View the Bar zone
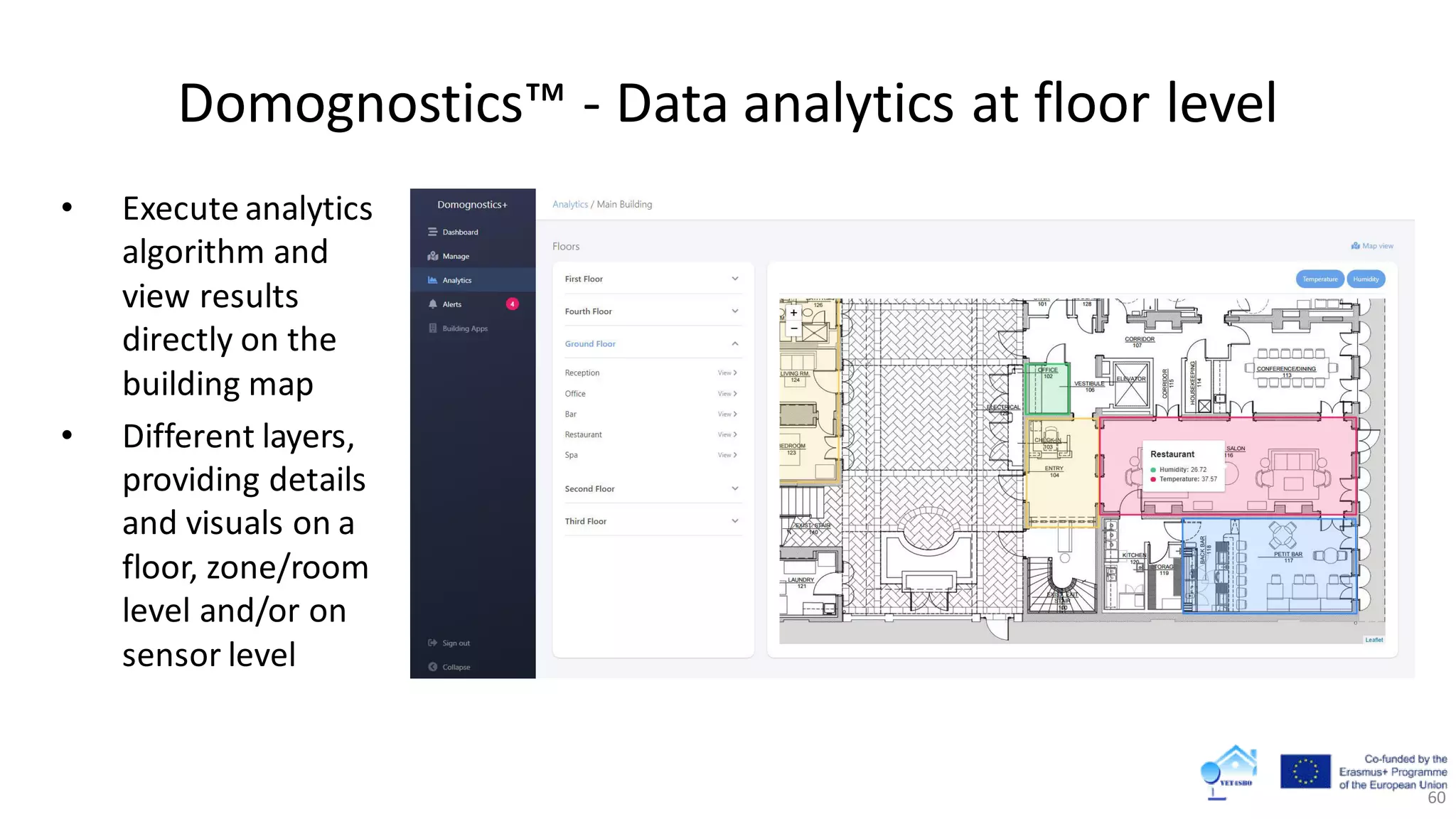This screenshot has width=1456, height=819. point(727,414)
